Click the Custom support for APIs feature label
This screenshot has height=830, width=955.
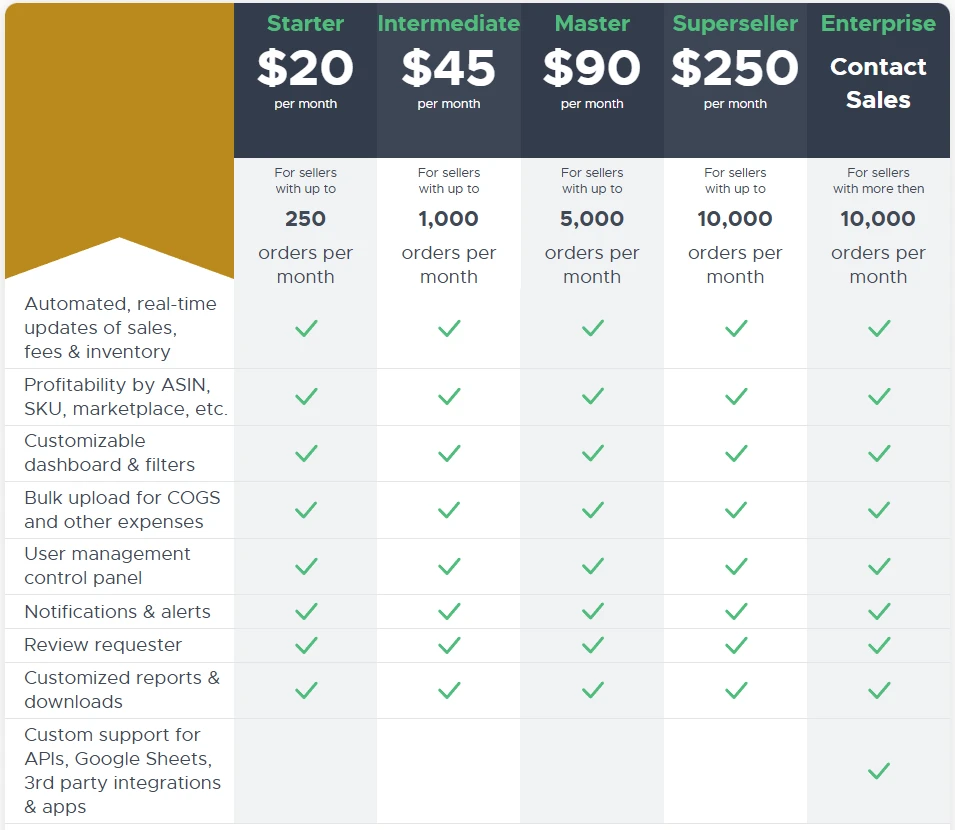pyautogui.click(x=122, y=770)
